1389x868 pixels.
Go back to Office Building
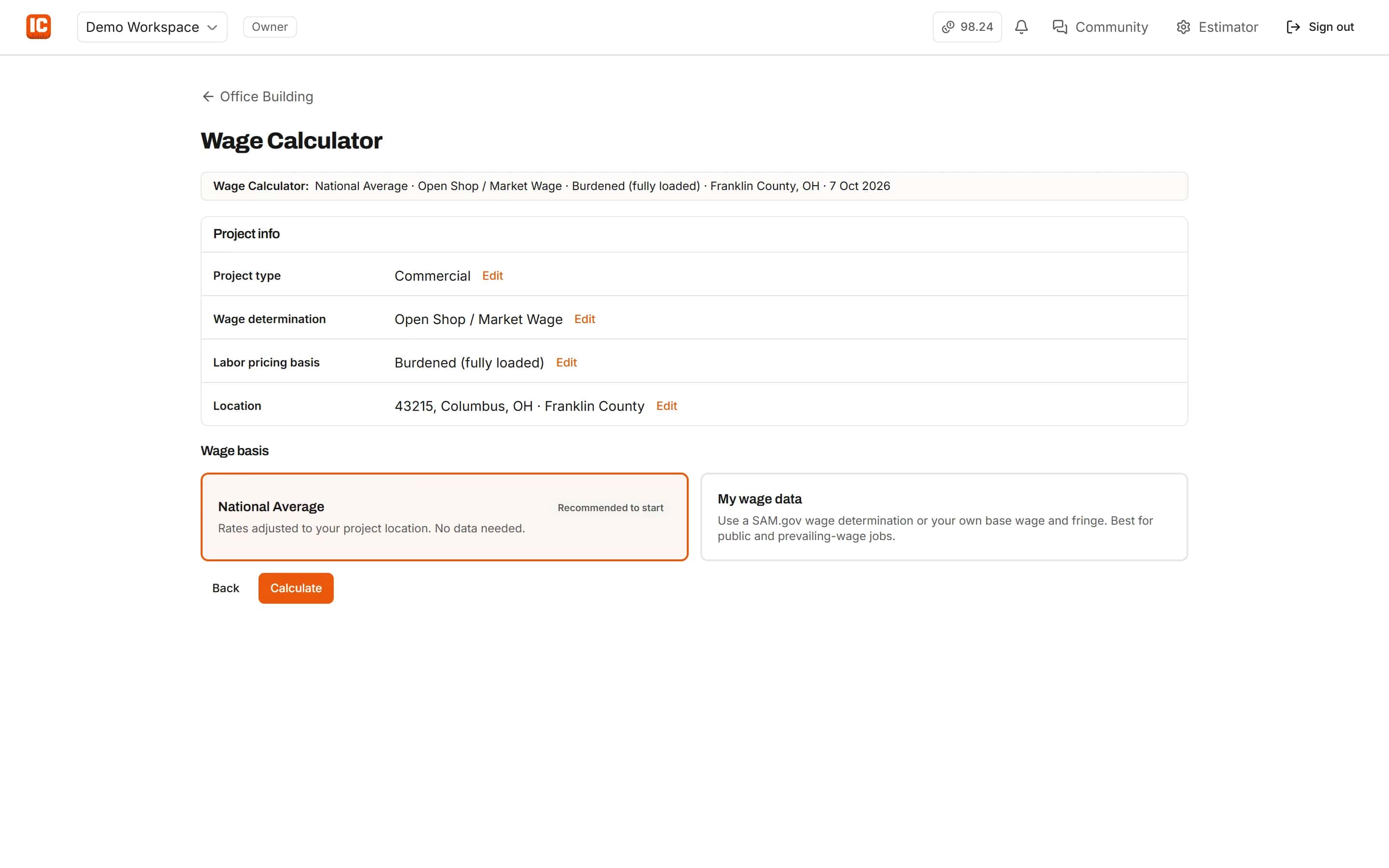tap(258, 96)
